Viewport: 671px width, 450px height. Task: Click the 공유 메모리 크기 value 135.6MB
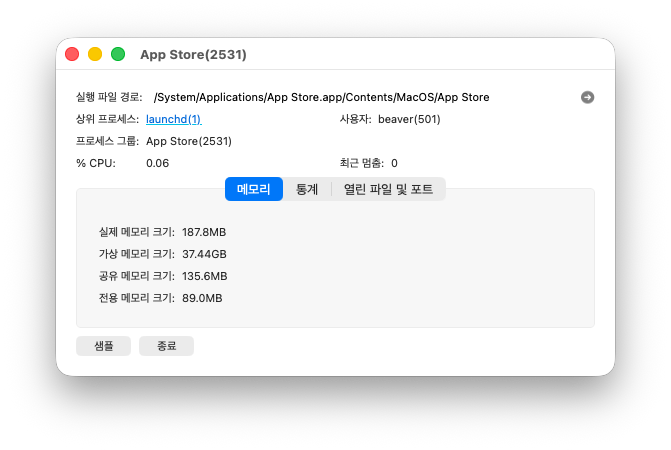[x=204, y=276]
